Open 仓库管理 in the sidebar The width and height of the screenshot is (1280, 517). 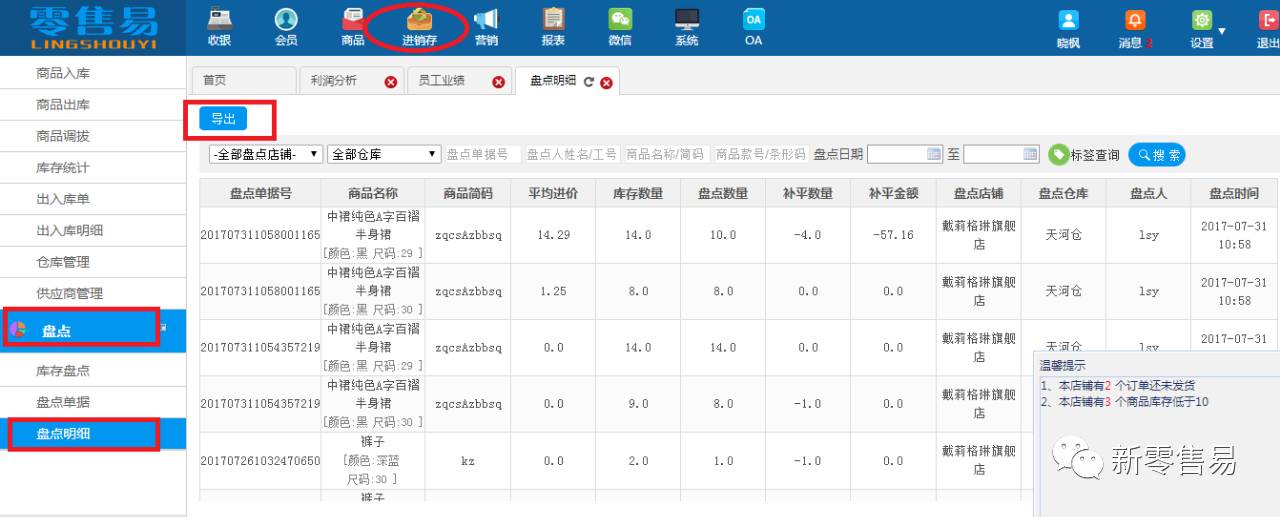(93, 262)
